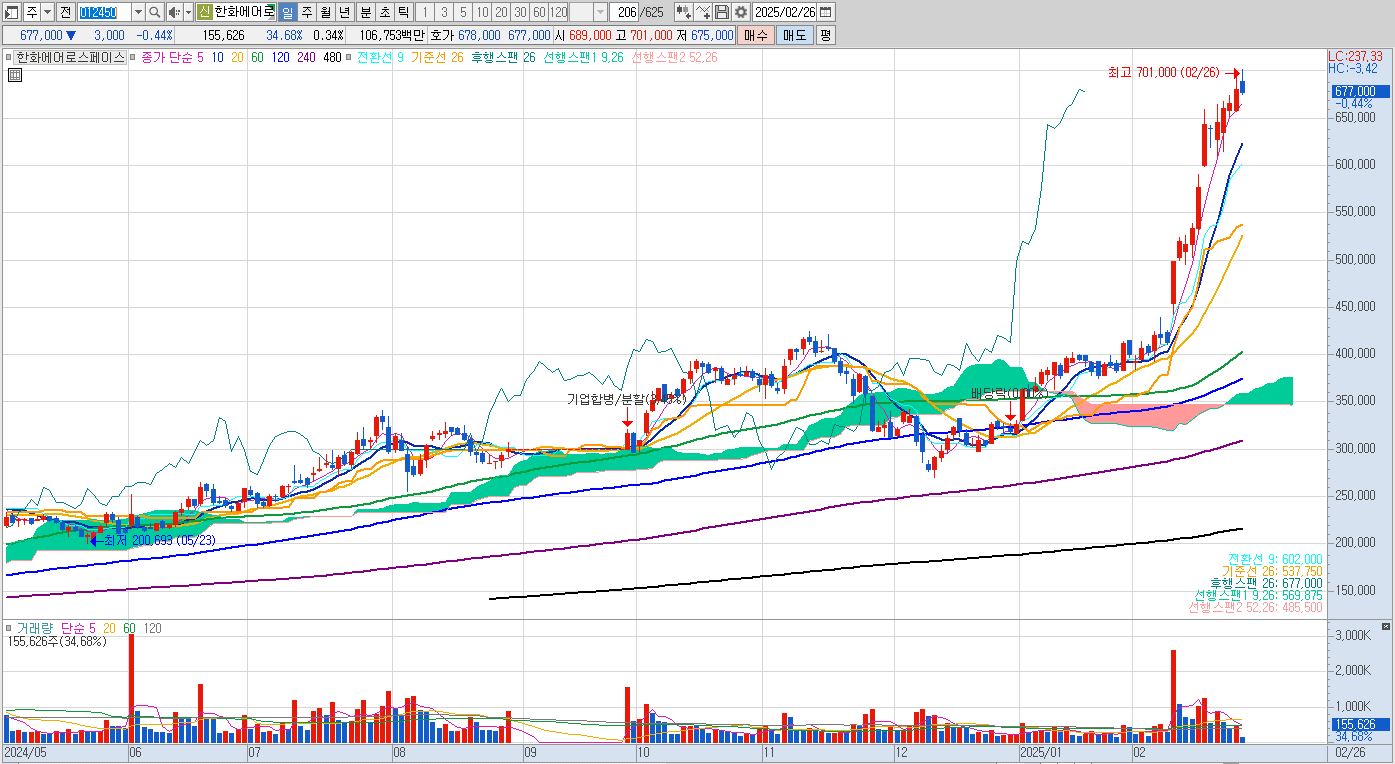Choose the 30 interval button
The height and width of the screenshot is (764, 1395).
tap(520, 12)
